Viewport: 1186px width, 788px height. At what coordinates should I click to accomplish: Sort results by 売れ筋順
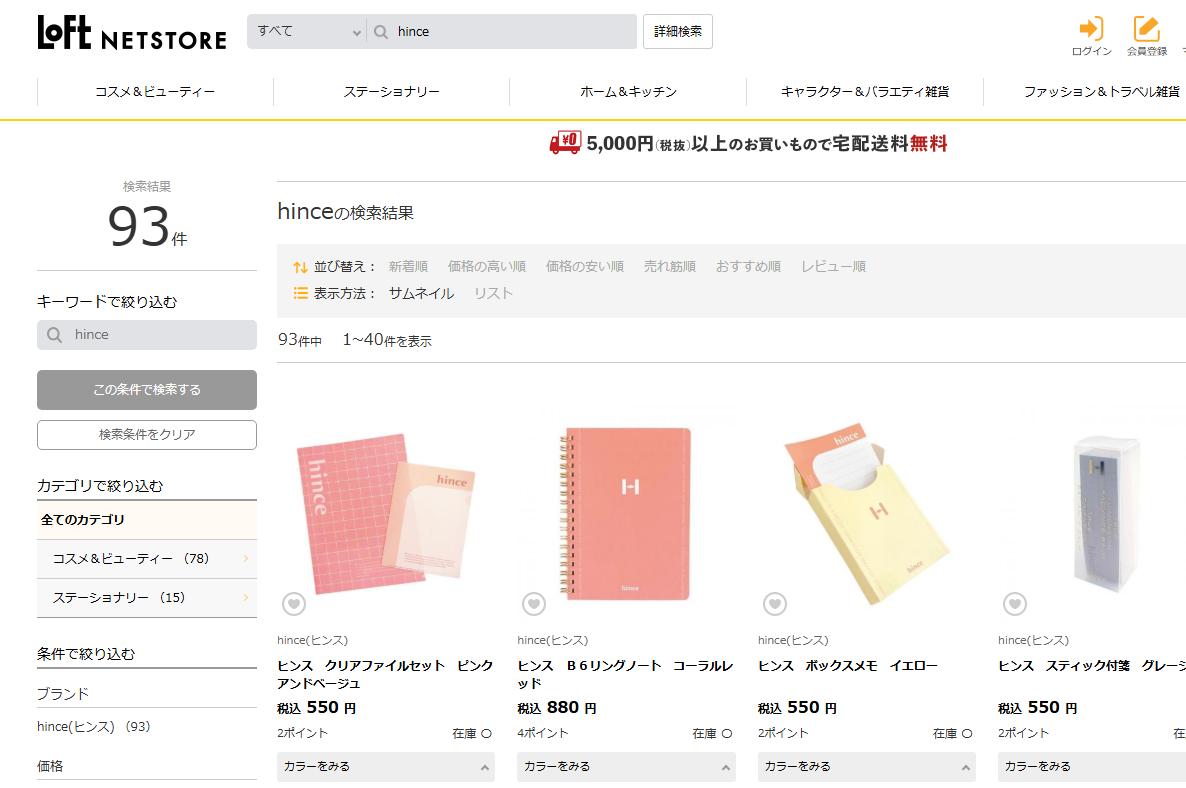[670, 267]
